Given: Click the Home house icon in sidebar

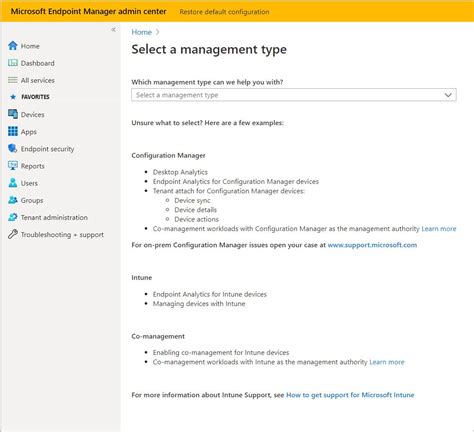Looking at the screenshot, I should (x=13, y=46).
